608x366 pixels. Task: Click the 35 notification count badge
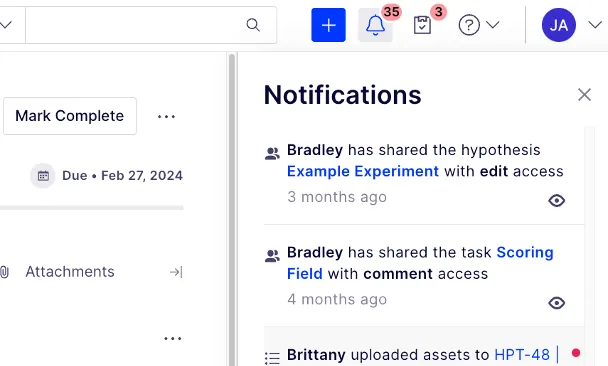(x=392, y=12)
